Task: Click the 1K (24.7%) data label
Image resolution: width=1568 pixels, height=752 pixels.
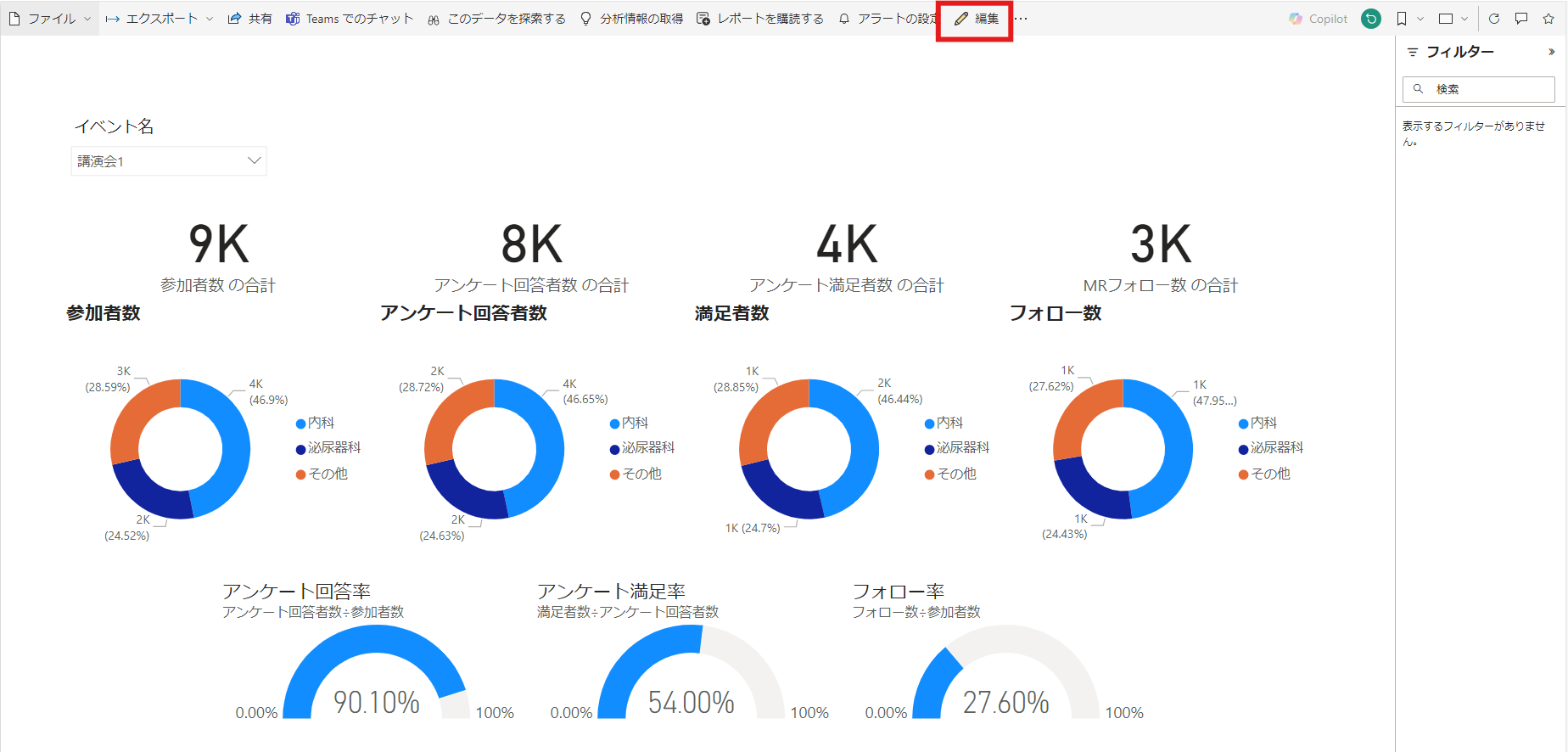Action: click(x=753, y=528)
